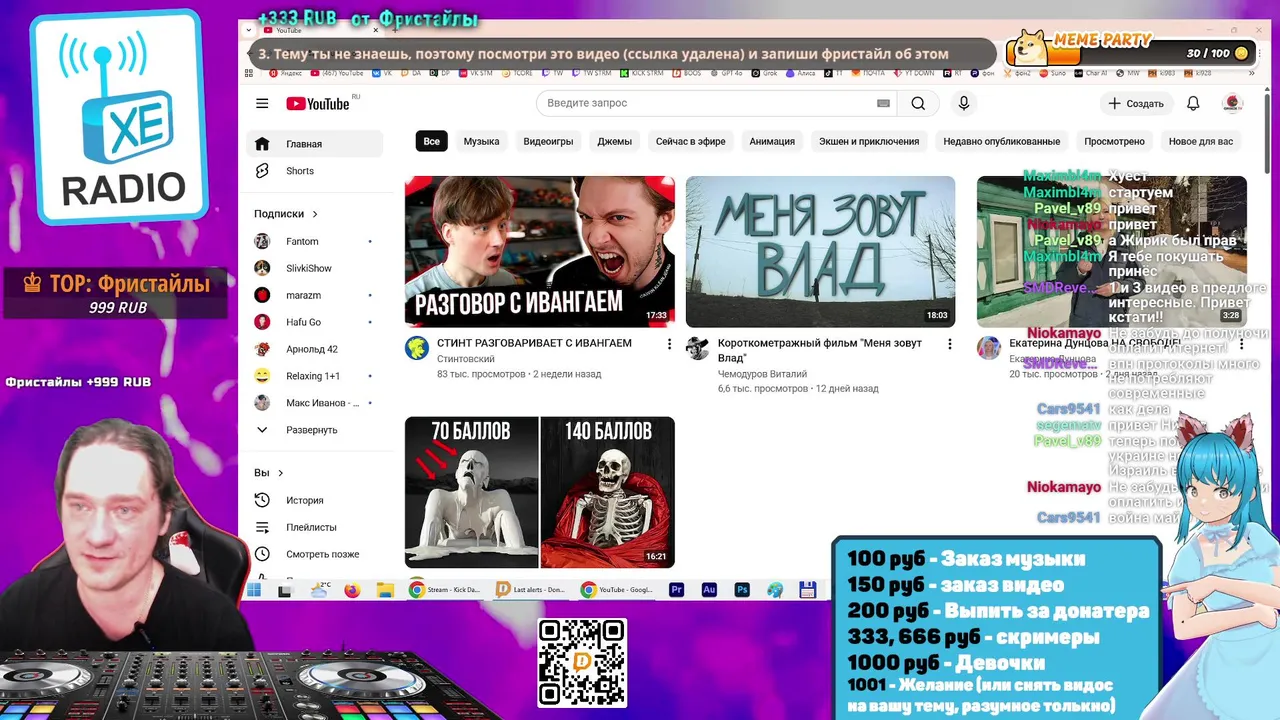This screenshot has width=1280, height=720.
Task: Select the Видеоигры filter chip
Action: [x=548, y=141]
